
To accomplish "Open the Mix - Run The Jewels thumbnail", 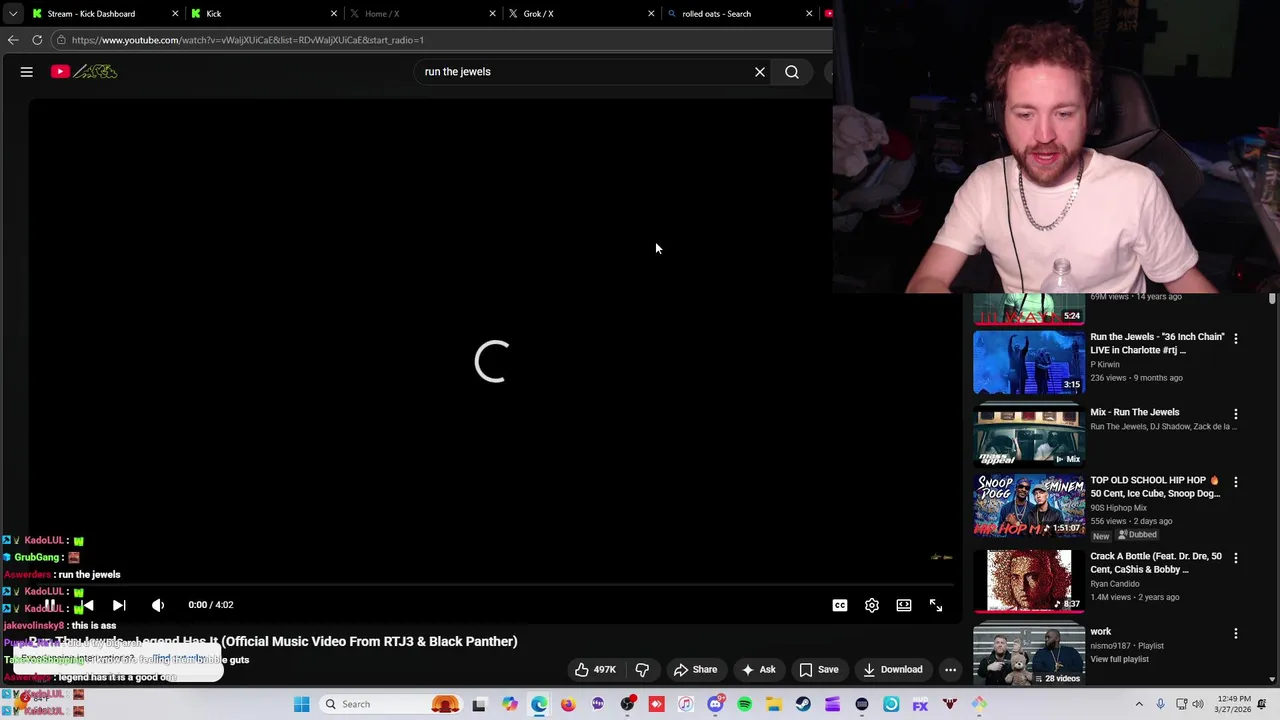I will 1029,436.
